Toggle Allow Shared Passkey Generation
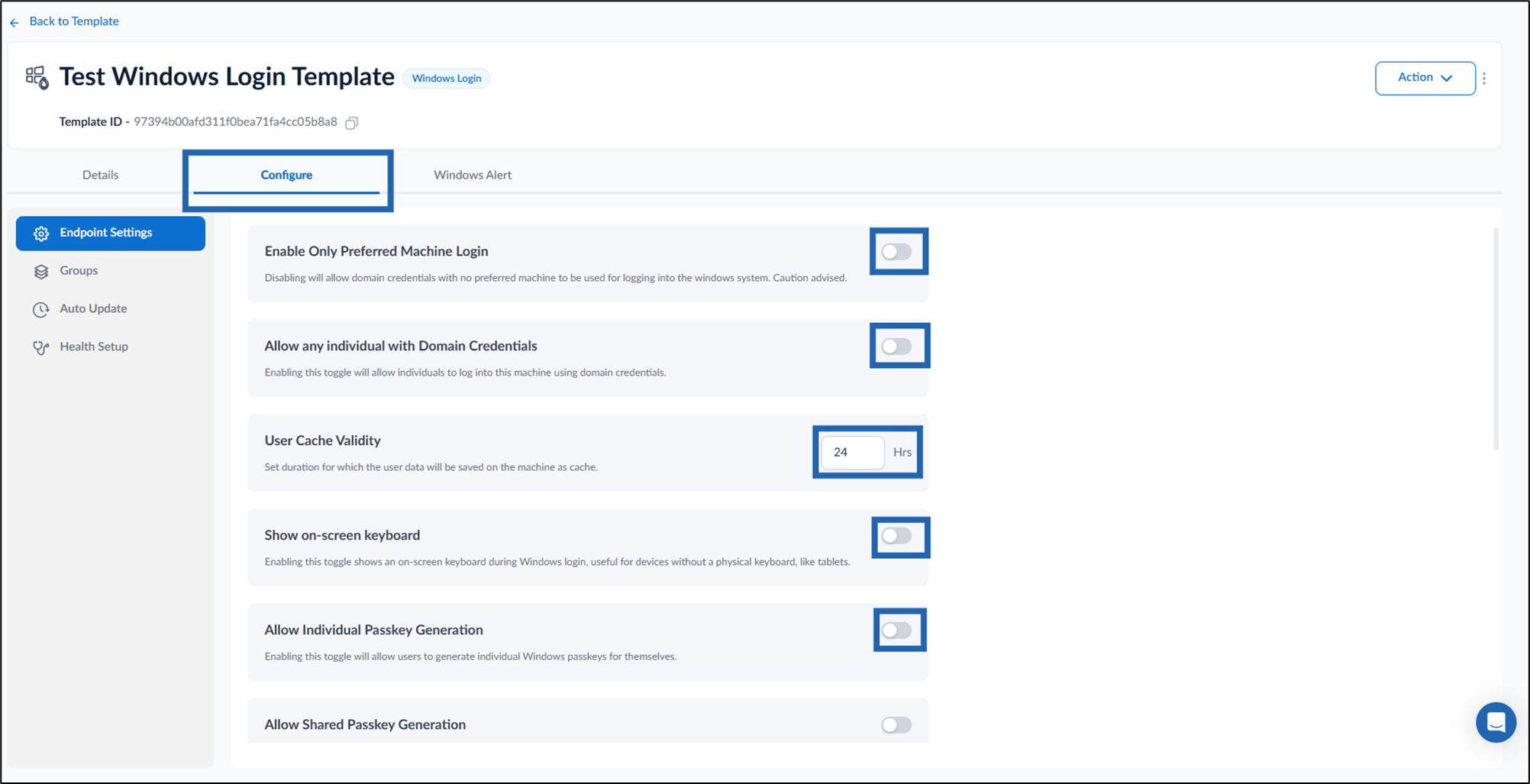The width and height of the screenshot is (1530, 784). [896, 725]
